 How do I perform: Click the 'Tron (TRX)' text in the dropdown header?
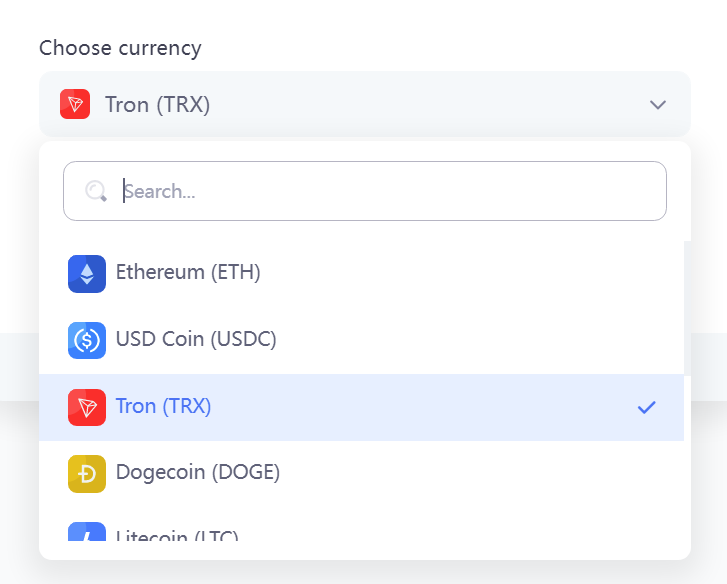158,104
